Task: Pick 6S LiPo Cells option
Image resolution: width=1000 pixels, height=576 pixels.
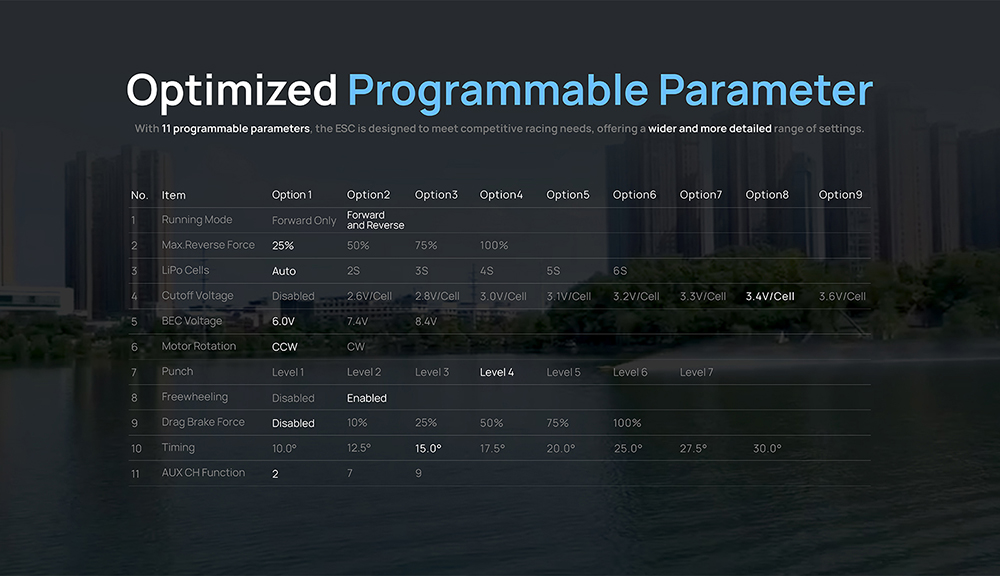Action: 620,271
